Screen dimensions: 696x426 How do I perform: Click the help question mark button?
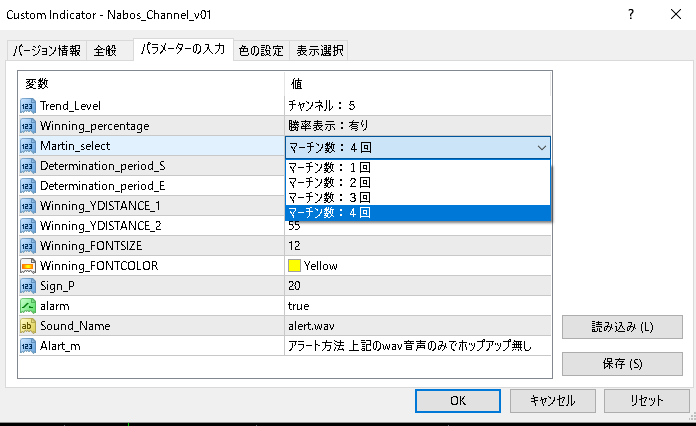(x=631, y=15)
